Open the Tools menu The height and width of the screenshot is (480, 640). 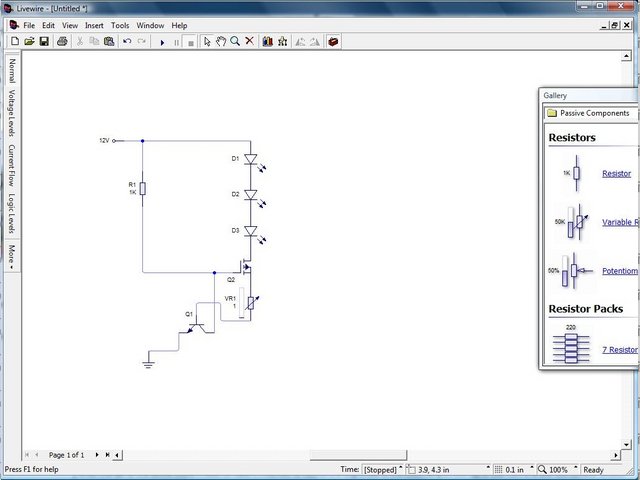tap(120, 25)
